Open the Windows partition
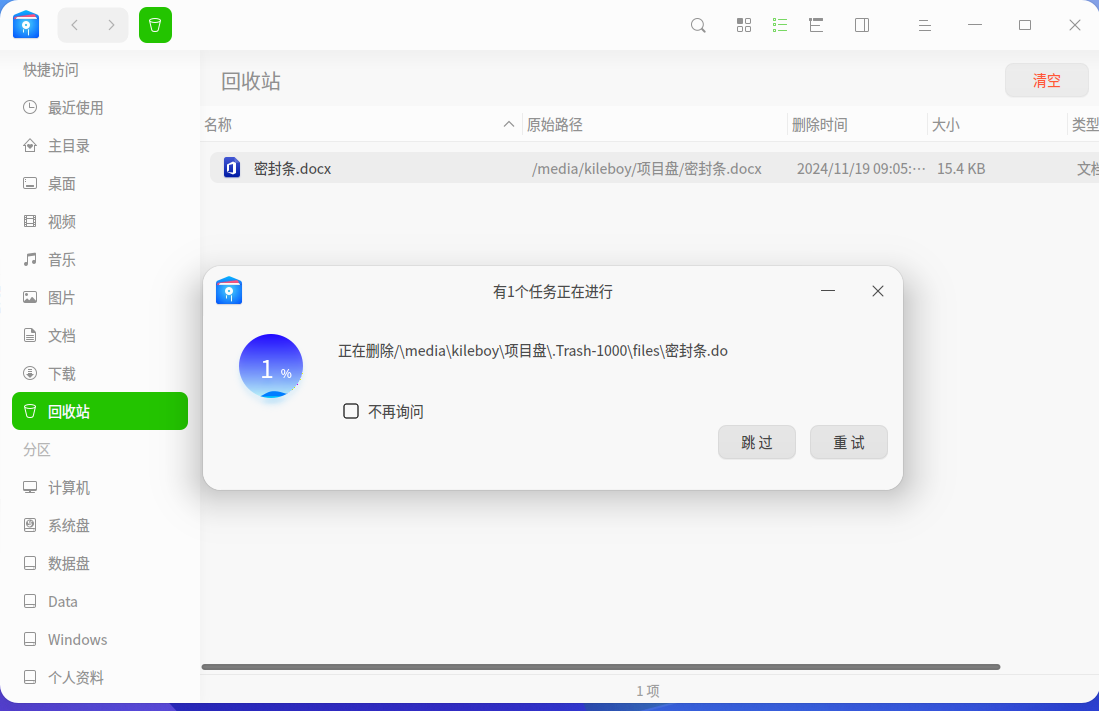Image resolution: width=1099 pixels, height=711 pixels. pos(100,639)
